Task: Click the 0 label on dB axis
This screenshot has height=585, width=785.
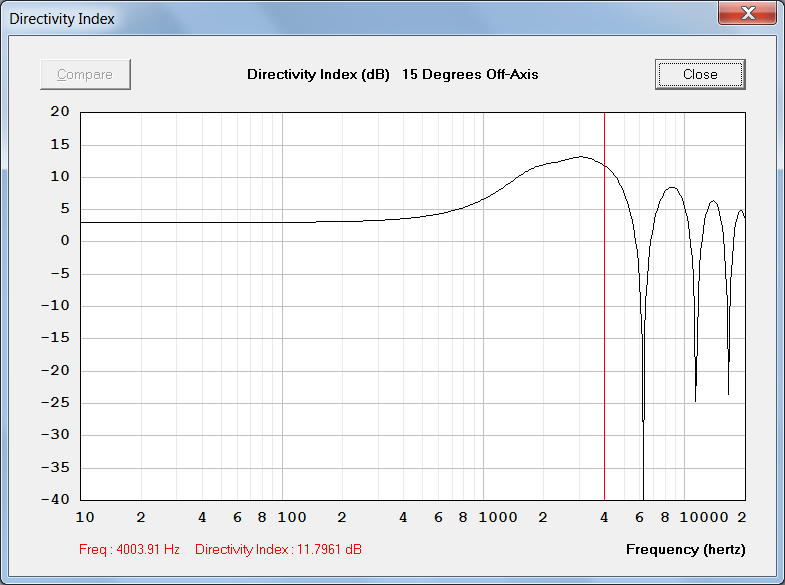Action: tap(65, 241)
